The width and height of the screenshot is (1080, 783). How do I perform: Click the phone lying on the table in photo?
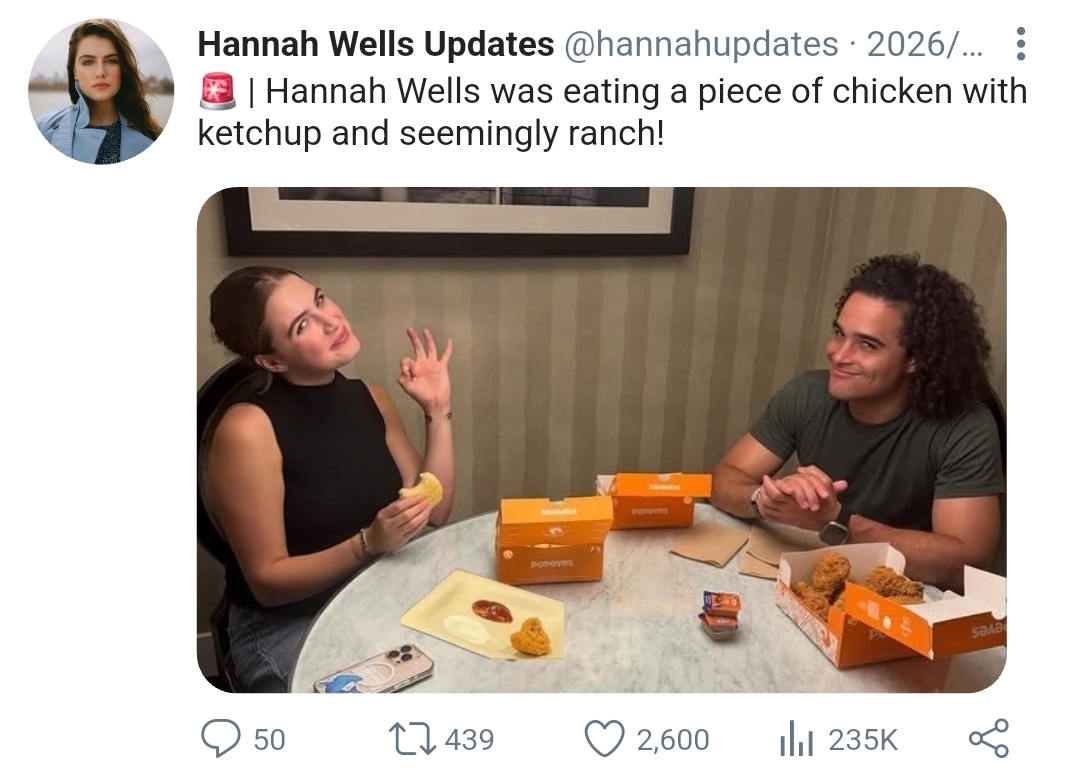(x=374, y=669)
